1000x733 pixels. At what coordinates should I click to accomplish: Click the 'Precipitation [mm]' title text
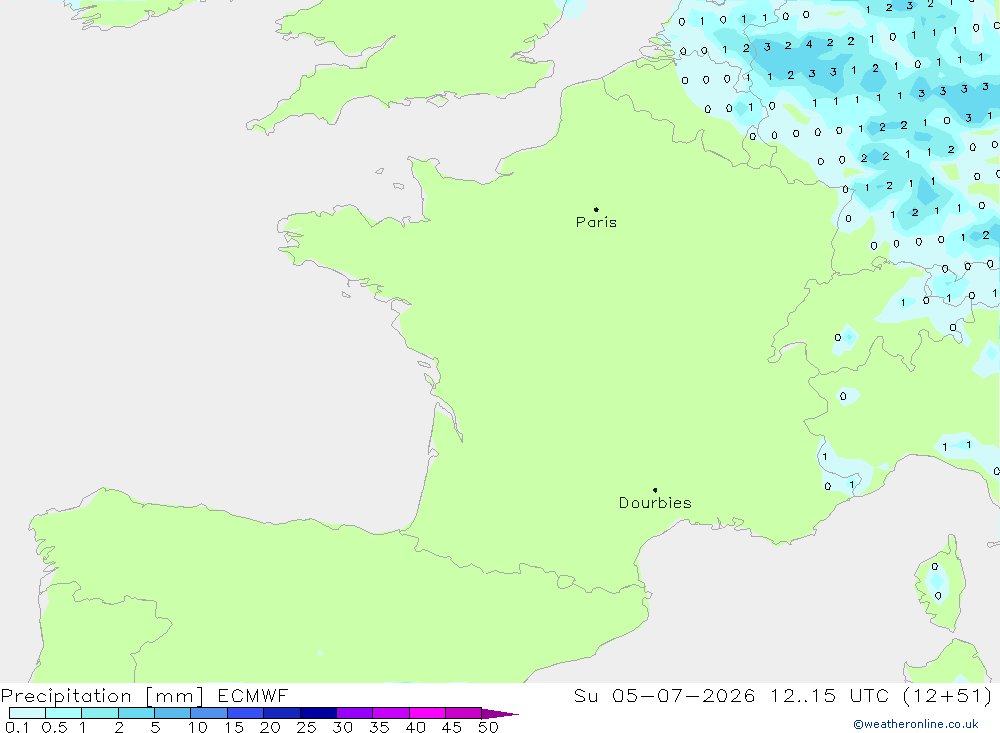tap(102, 695)
